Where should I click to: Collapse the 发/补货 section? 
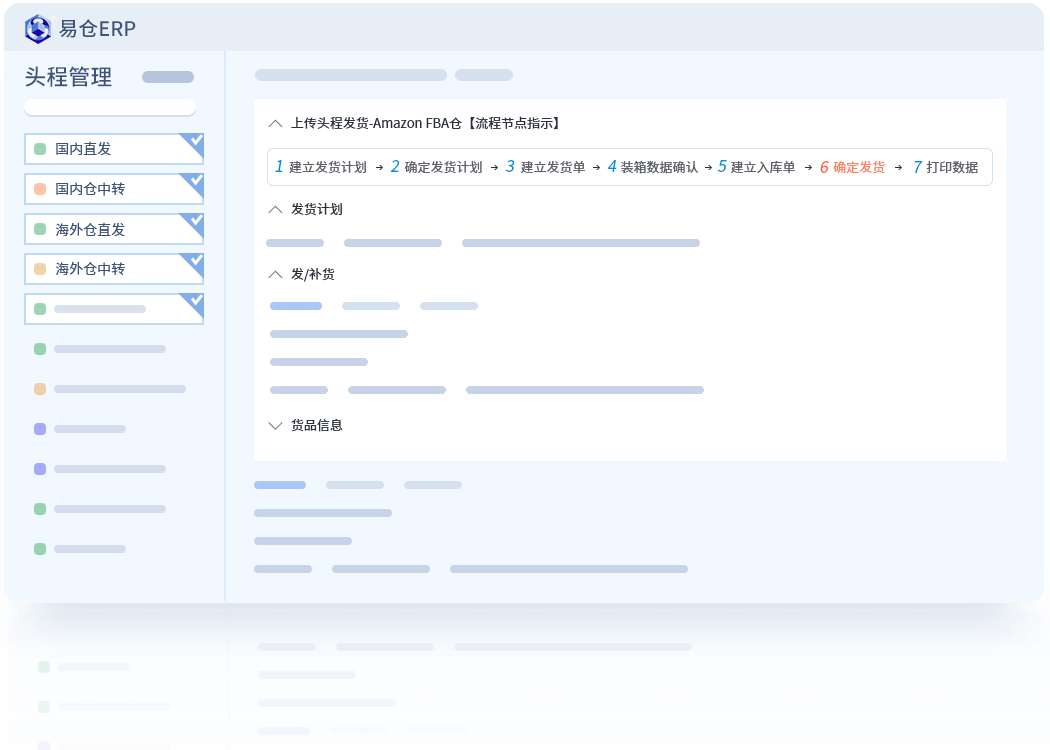pyautogui.click(x=275, y=275)
